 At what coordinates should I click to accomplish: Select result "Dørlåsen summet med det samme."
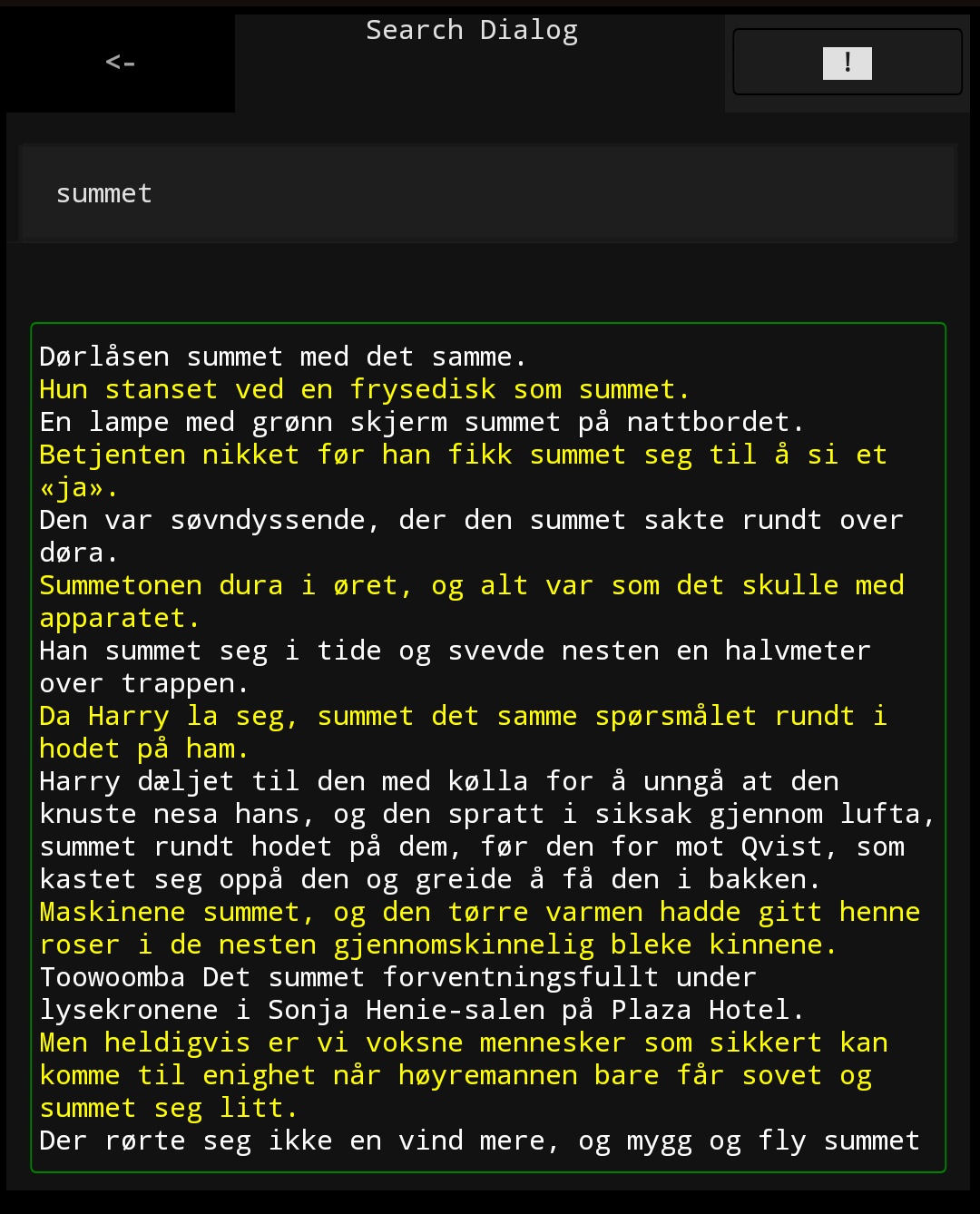[x=283, y=357]
